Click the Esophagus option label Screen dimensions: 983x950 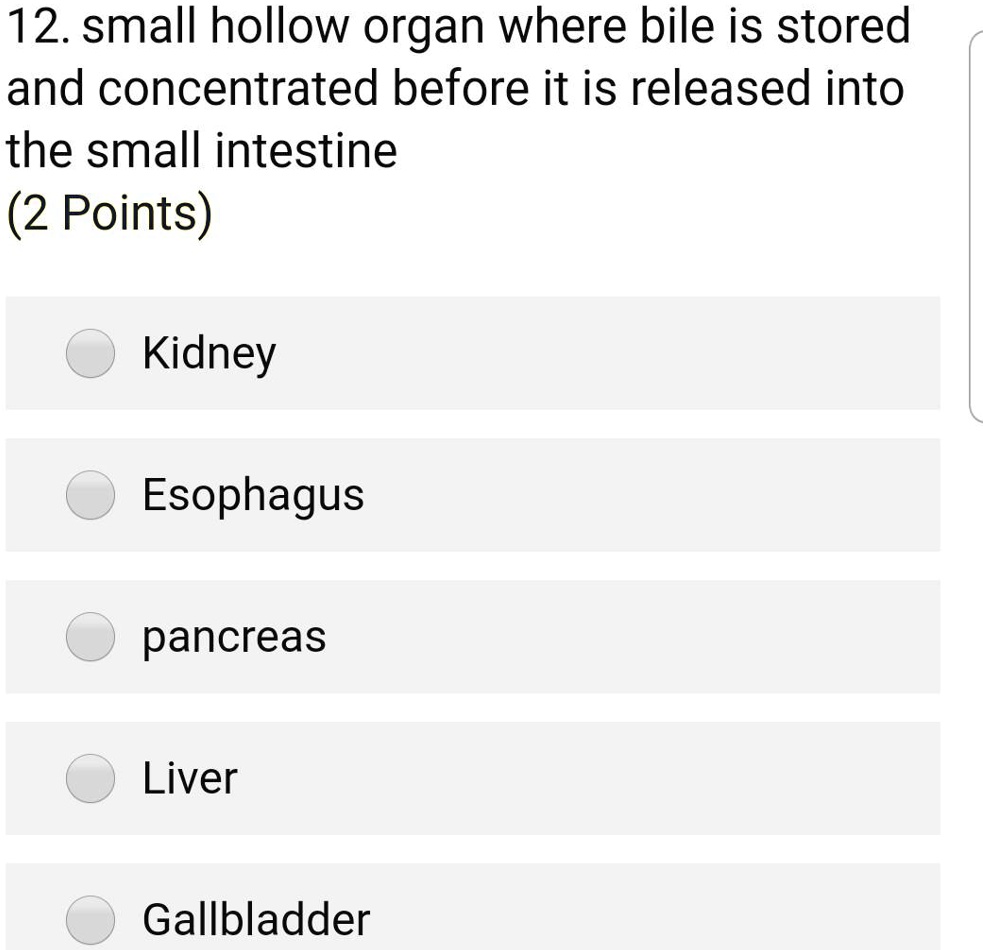click(x=252, y=494)
